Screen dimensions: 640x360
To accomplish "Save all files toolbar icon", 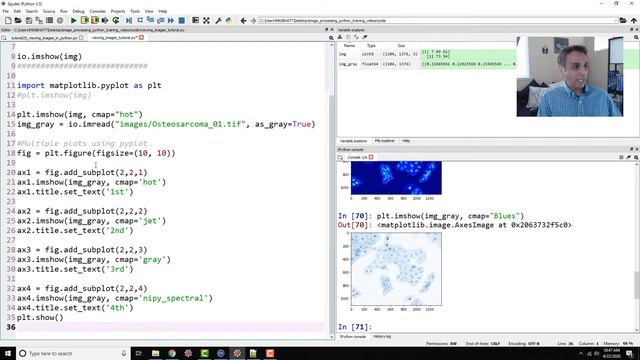I will pyautogui.click(x=39, y=20).
